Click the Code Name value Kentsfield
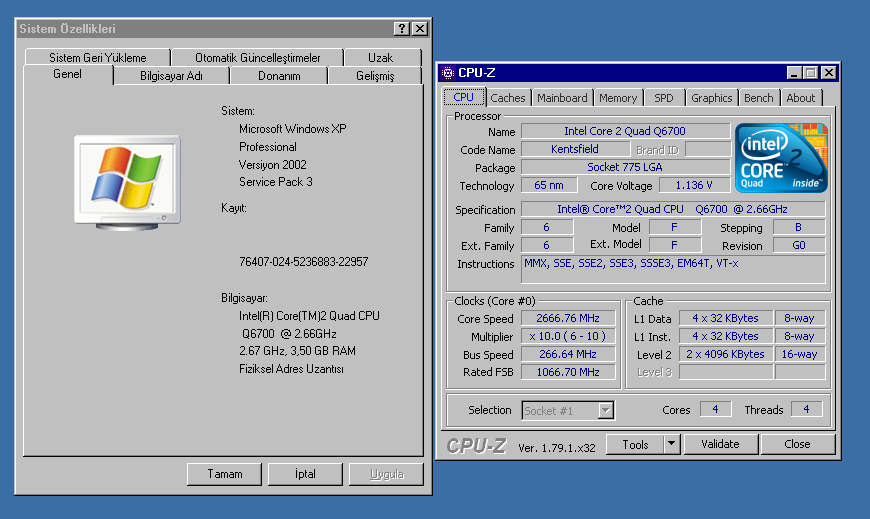 pos(575,149)
